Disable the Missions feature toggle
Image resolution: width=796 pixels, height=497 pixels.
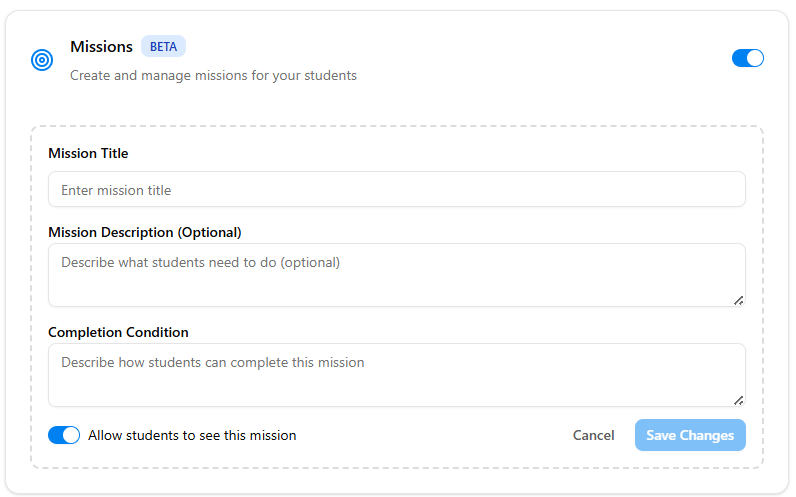[747, 58]
